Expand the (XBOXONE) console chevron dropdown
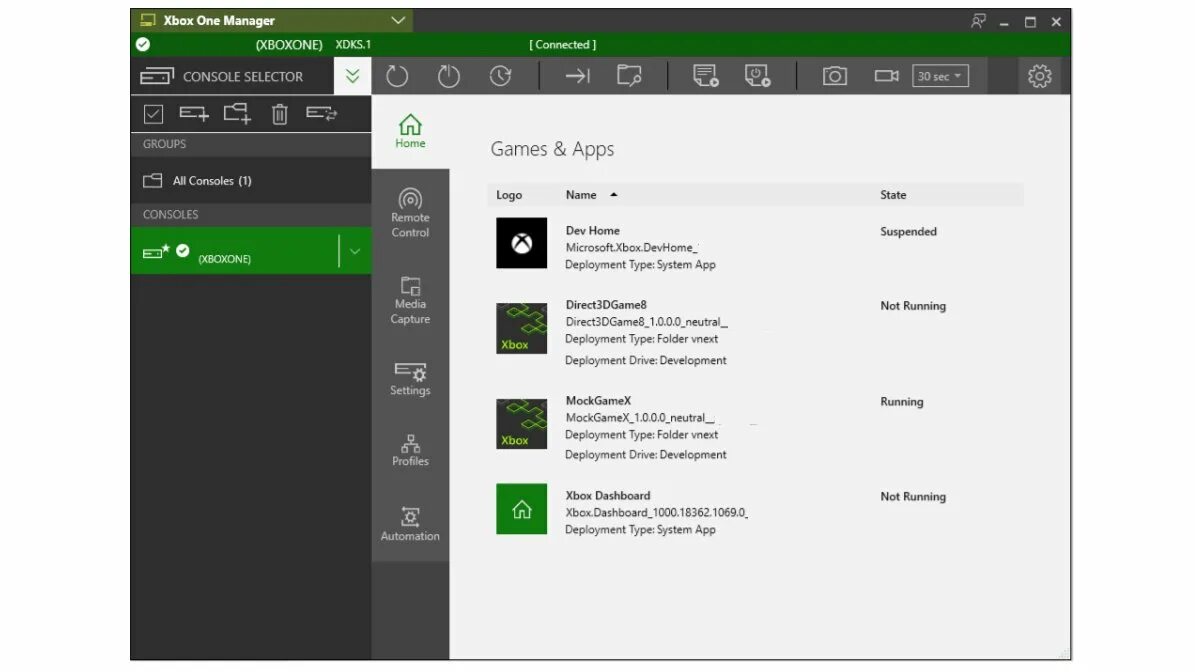 coord(354,251)
